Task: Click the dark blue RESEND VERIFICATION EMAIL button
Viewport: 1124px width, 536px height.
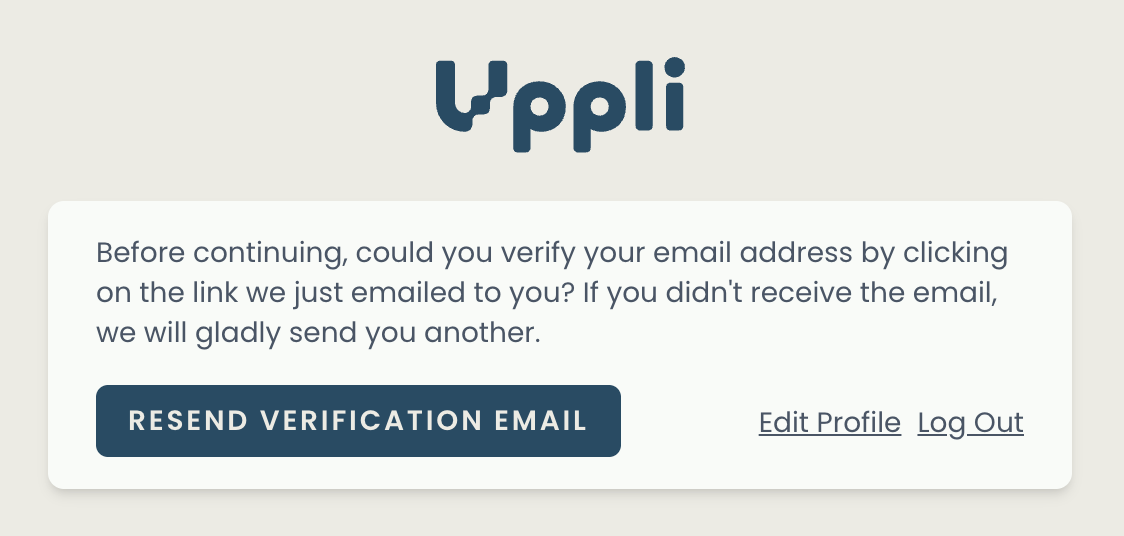Action: click(x=358, y=421)
